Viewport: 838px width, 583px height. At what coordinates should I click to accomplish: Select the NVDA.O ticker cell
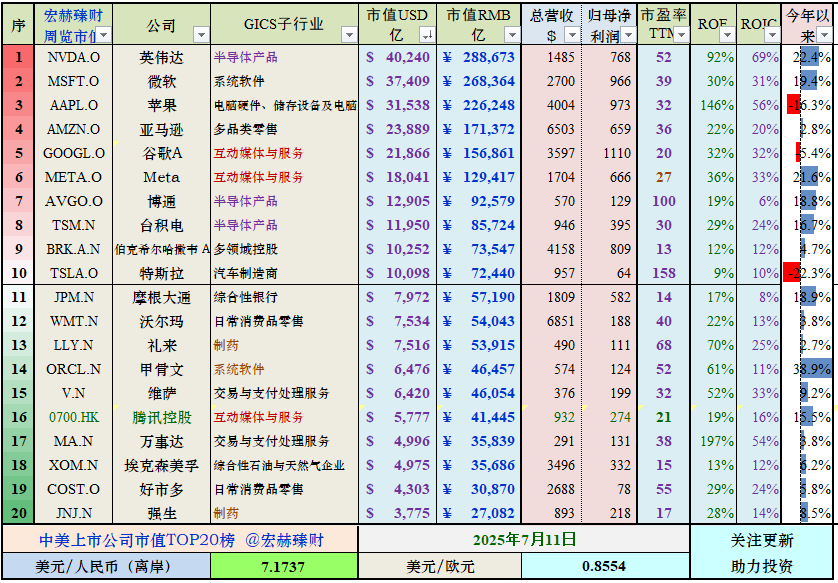73,57
